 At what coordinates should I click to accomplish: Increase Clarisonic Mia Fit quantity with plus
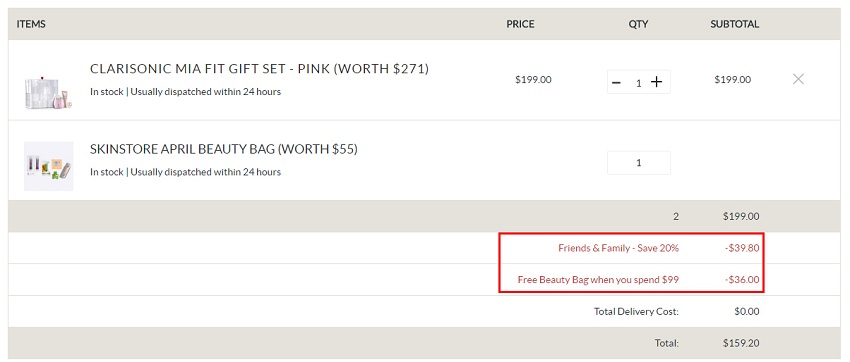click(656, 82)
